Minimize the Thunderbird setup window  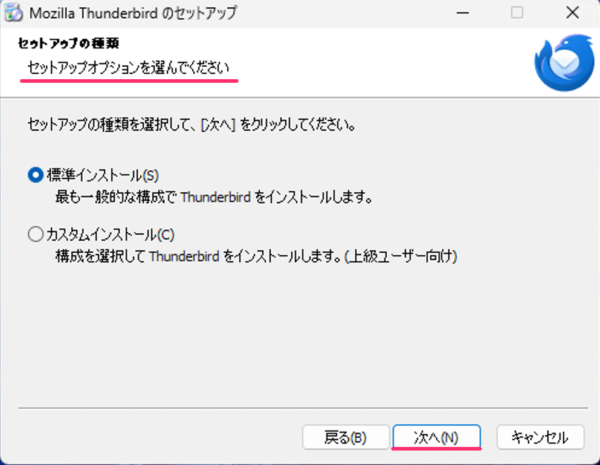[x=463, y=13]
